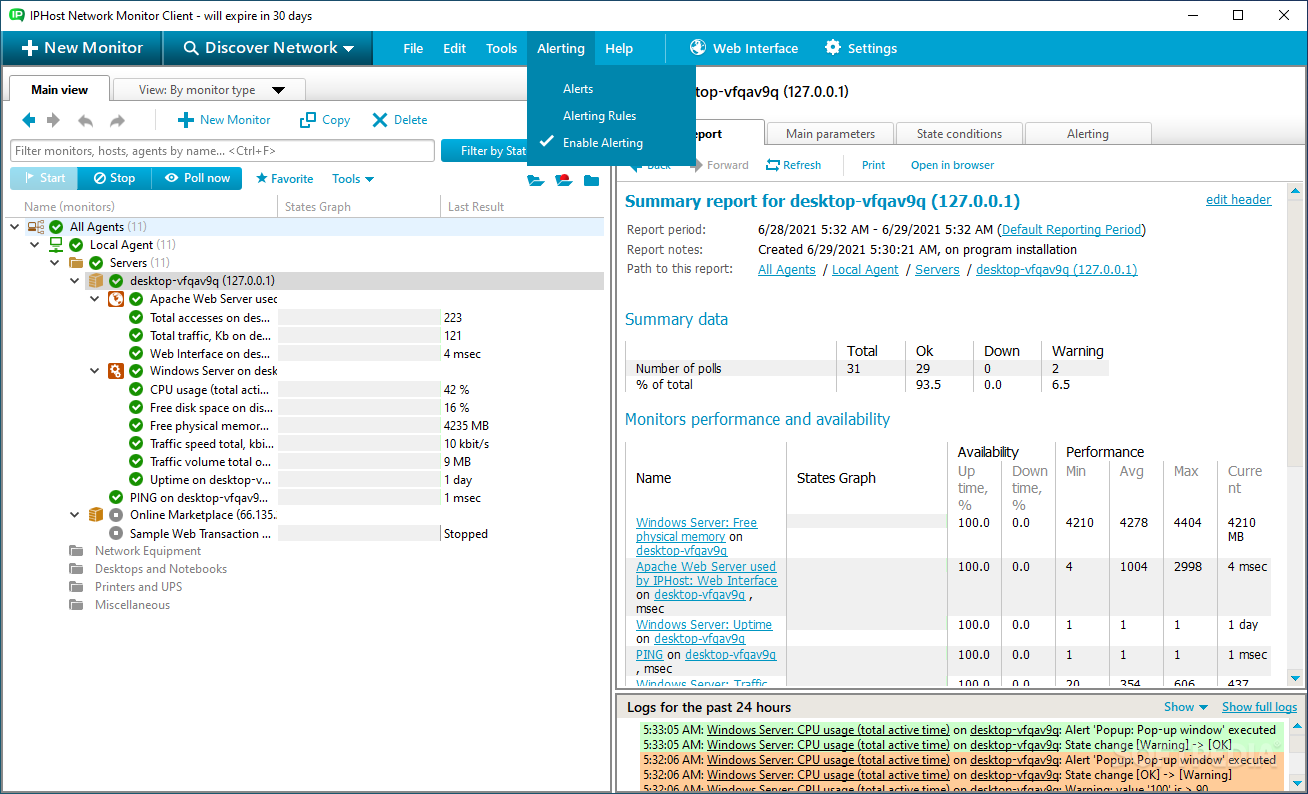
Task: Select Alerts from Alerting menu
Action: pyautogui.click(x=578, y=89)
